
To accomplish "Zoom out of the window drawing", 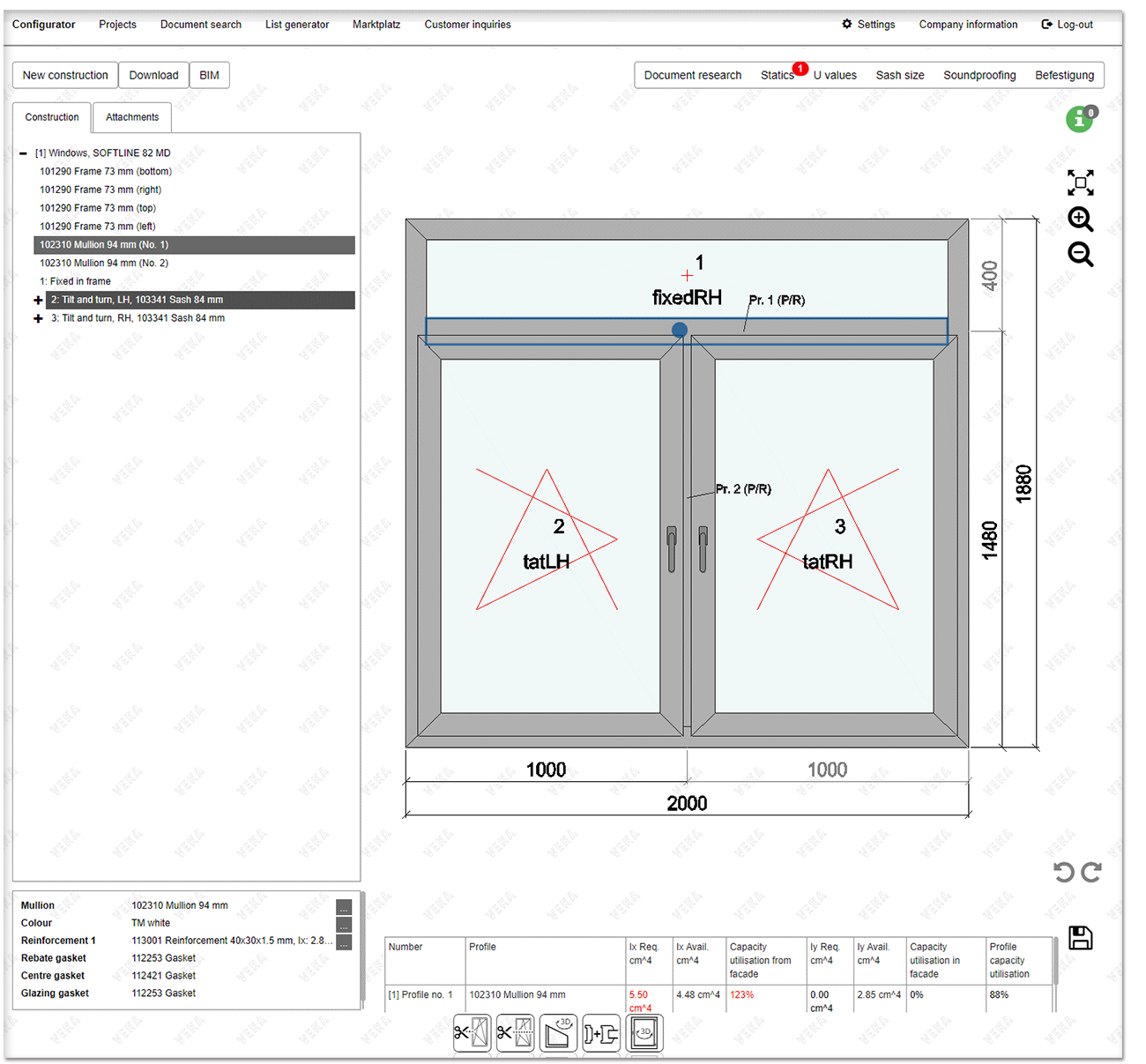I will point(1080,255).
